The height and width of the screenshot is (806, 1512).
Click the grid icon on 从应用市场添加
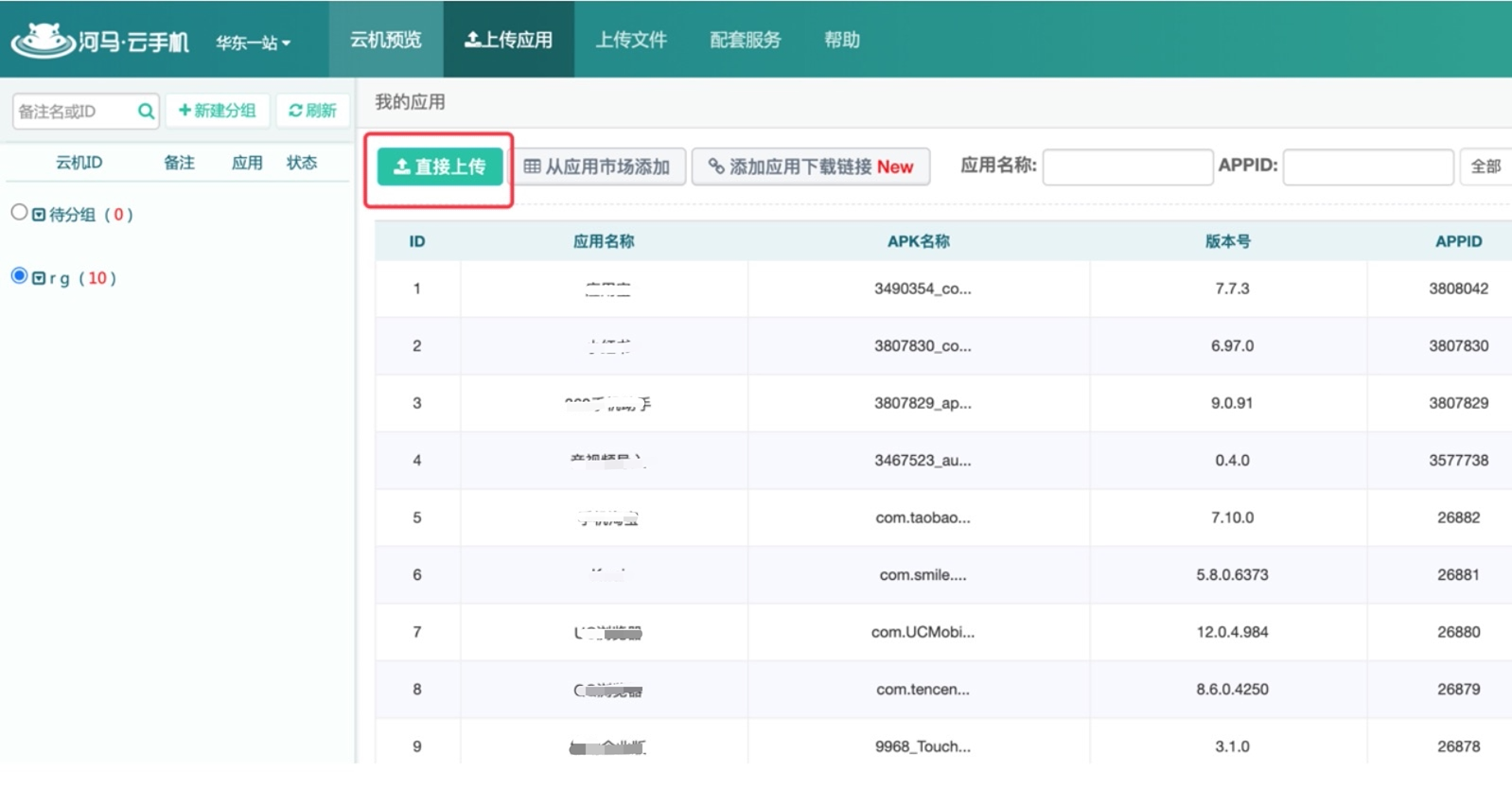coord(532,166)
